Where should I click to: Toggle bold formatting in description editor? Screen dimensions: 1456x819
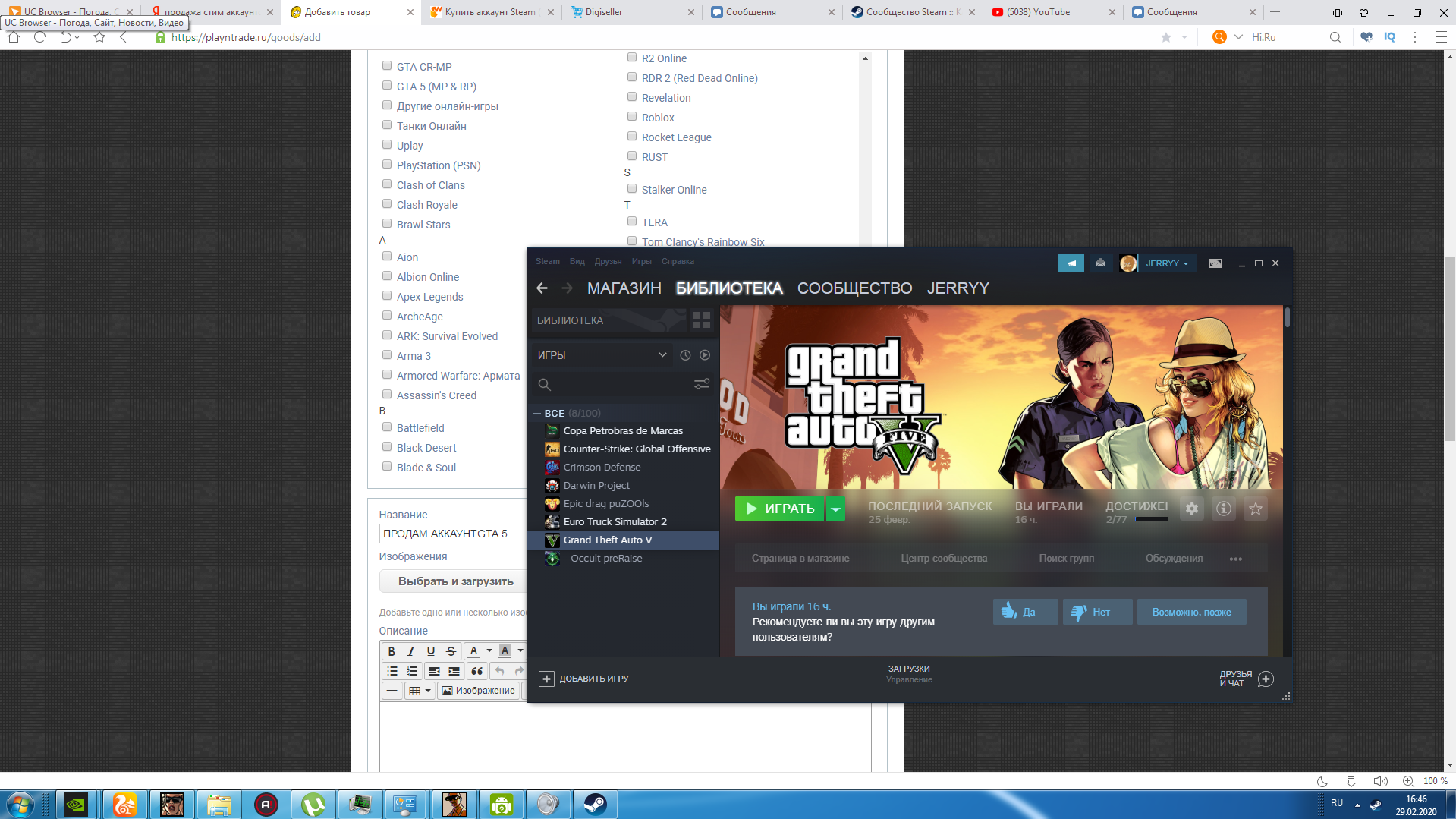392,650
